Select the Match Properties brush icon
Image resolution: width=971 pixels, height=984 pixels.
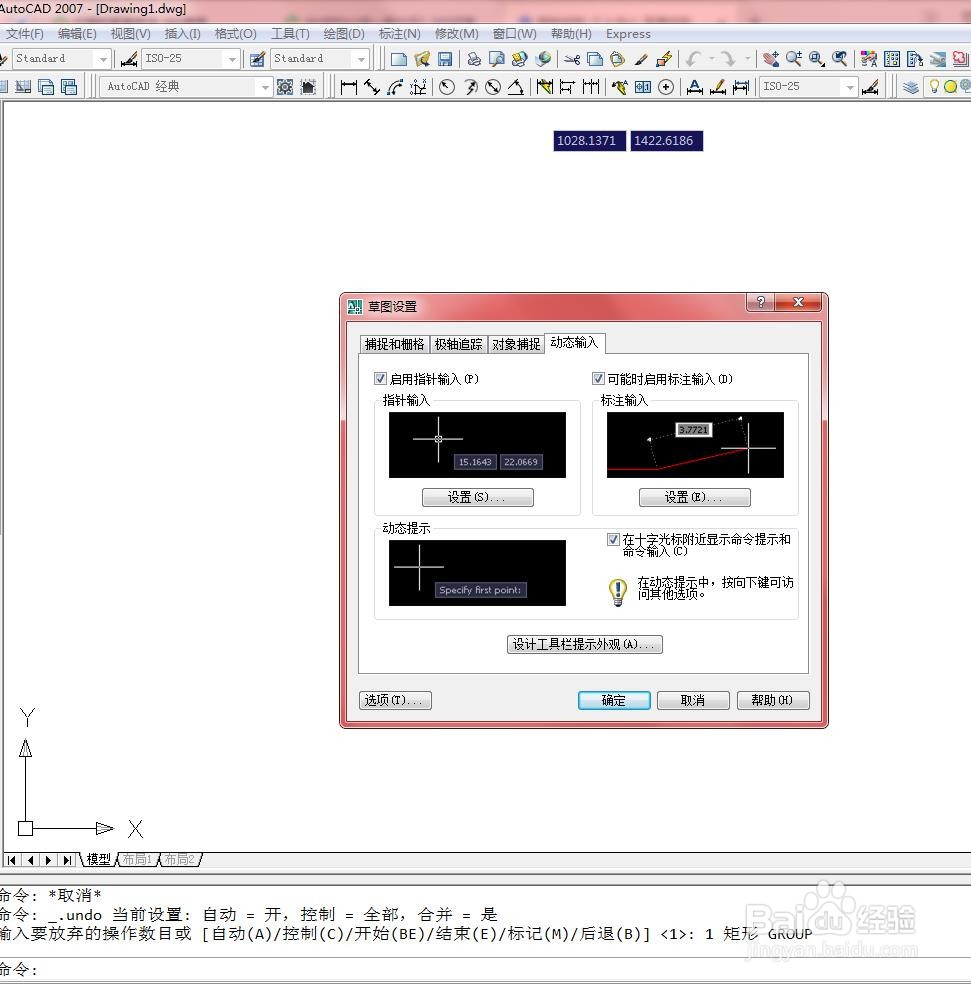[x=641, y=59]
